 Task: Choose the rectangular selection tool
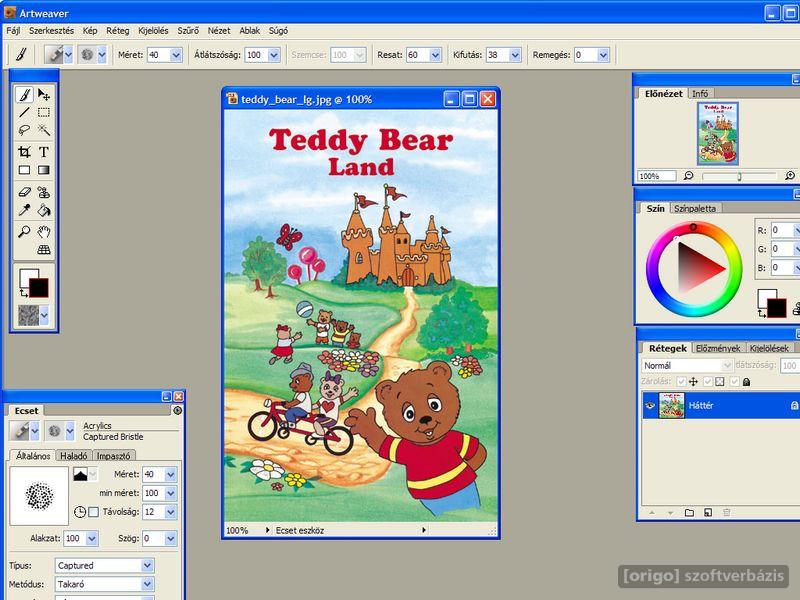44,112
